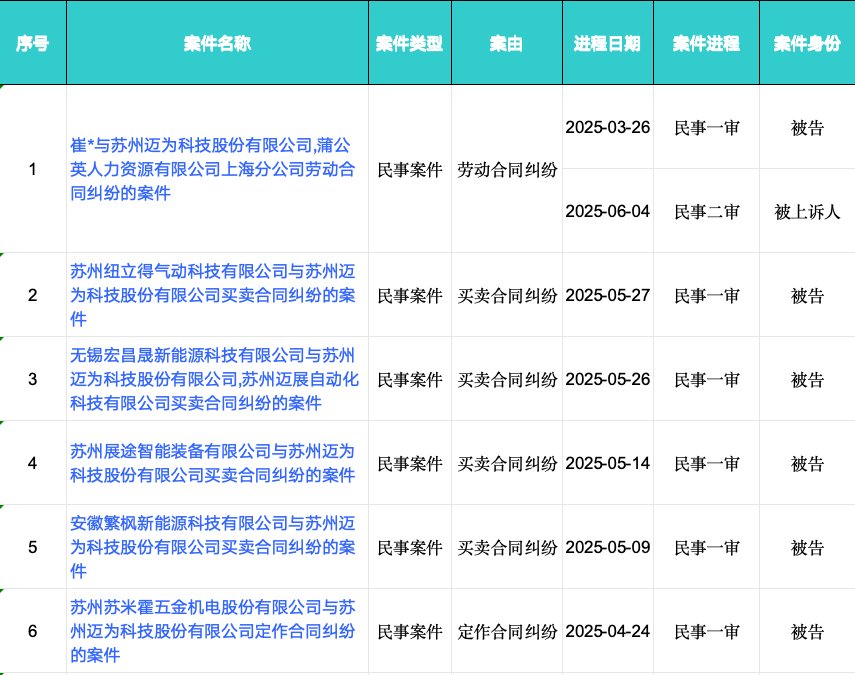Screen dimensions: 855x675
Task: Select the date cell 2025-05-14
Action: click(607, 463)
